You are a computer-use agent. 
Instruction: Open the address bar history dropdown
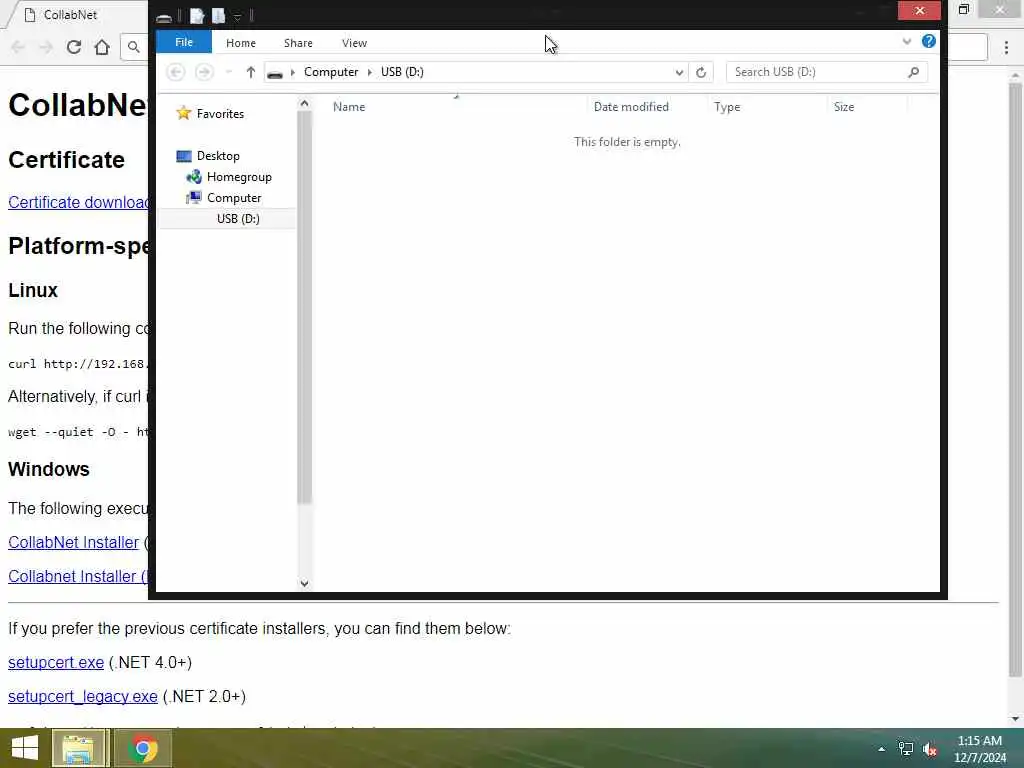pos(679,72)
